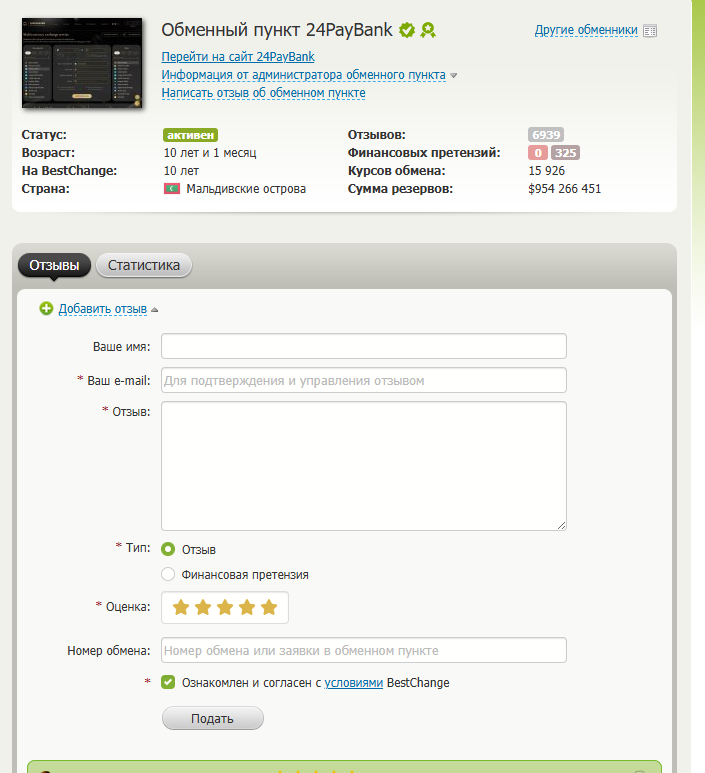This screenshot has height=773, width=705.
Task: Select the second rating star
Action: pyautogui.click(x=203, y=607)
